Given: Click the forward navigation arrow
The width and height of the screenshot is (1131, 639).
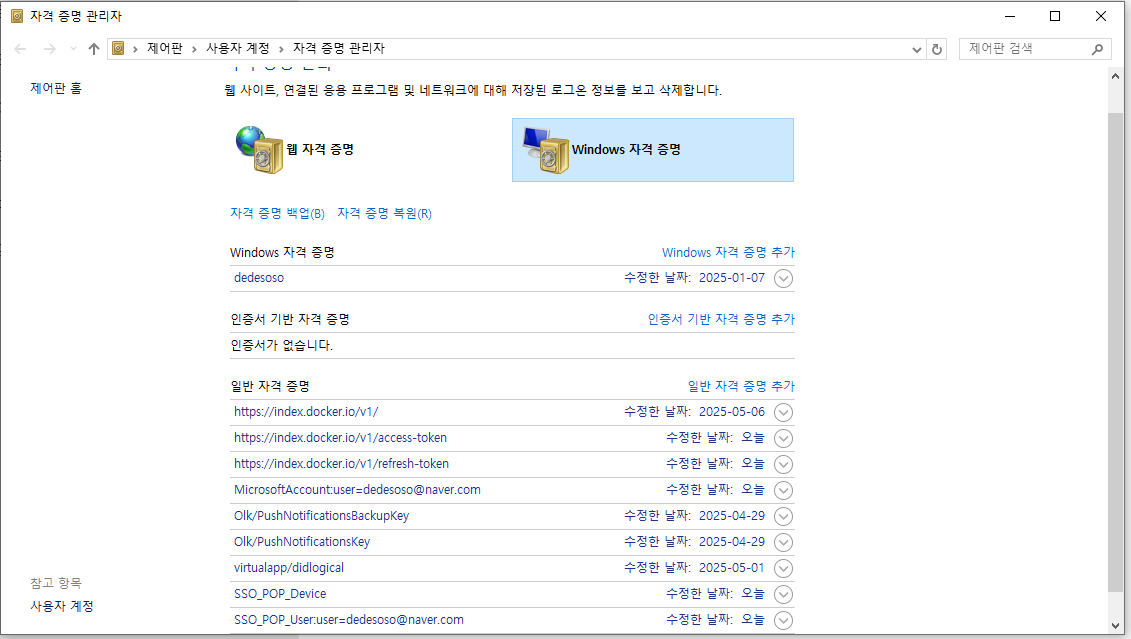Looking at the screenshot, I should [x=49, y=49].
